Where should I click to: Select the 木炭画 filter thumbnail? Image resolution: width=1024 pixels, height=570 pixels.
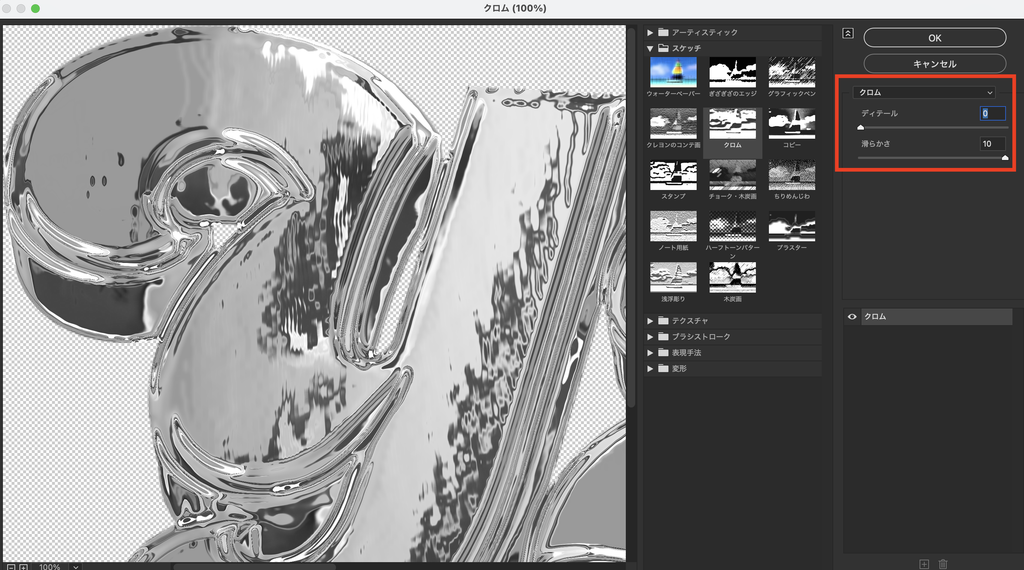[733, 277]
